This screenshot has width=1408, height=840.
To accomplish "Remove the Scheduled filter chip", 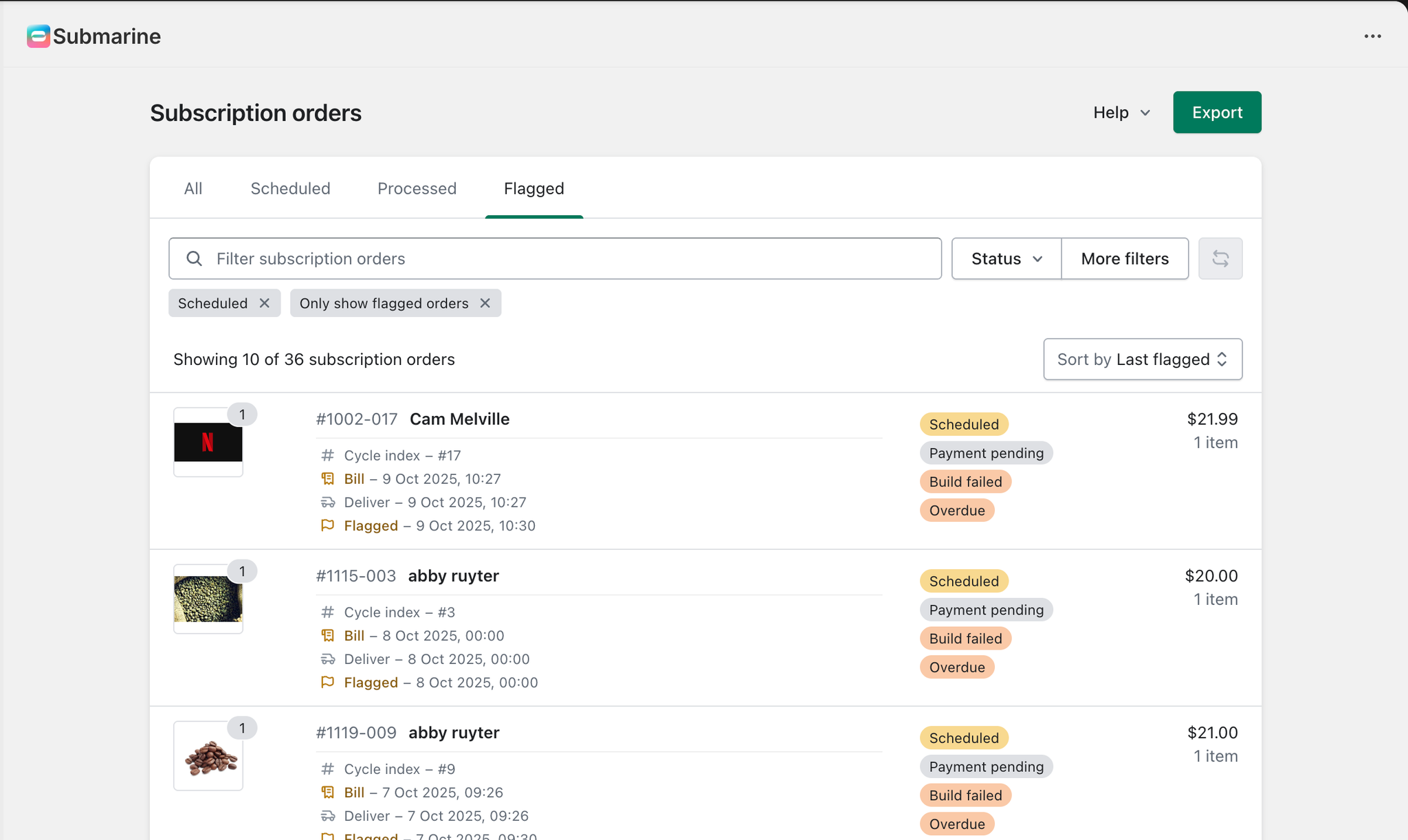I will point(265,303).
